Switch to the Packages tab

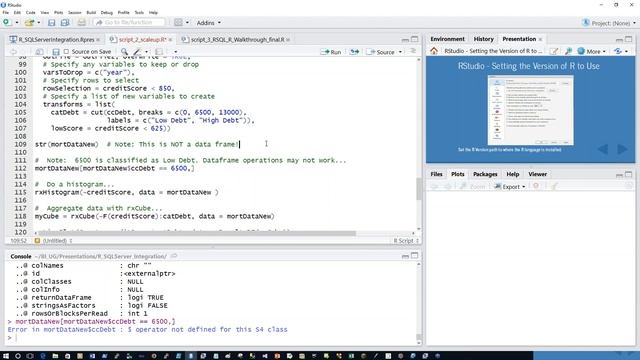[485, 174]
